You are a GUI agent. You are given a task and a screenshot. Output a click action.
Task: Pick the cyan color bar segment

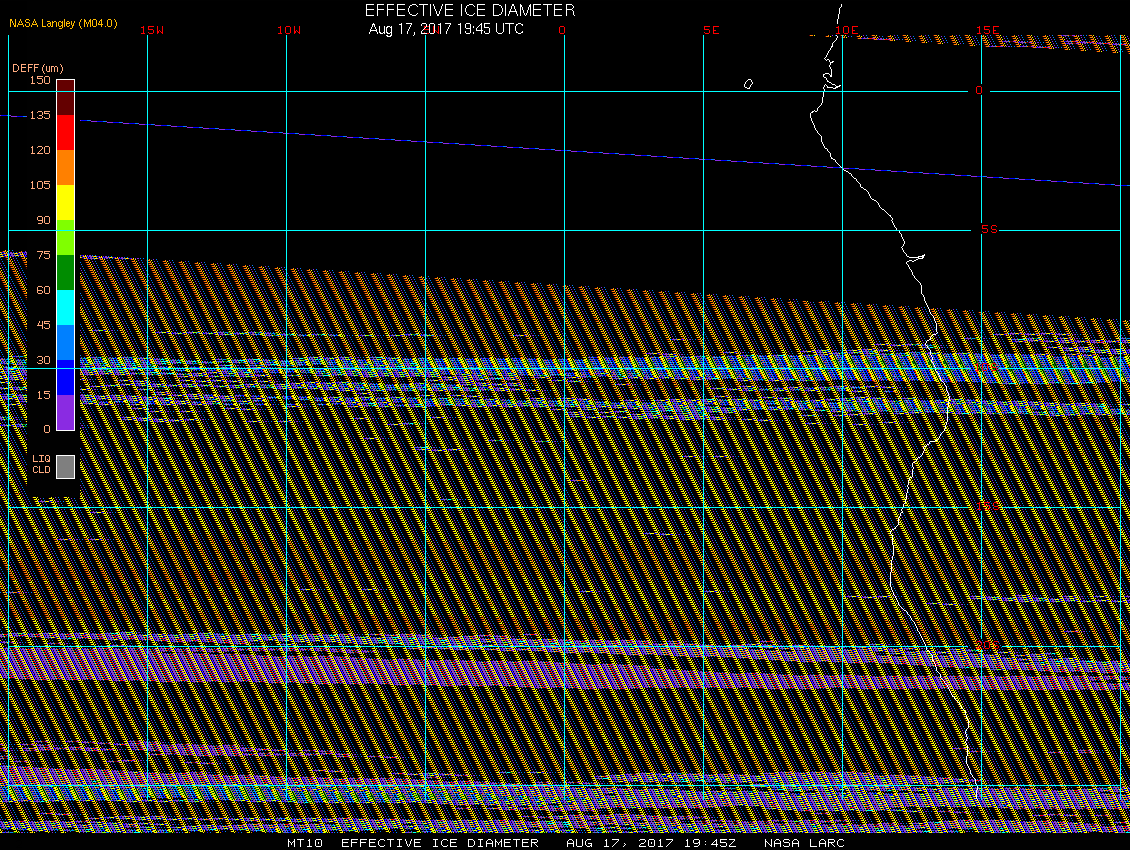tap(66, 307)
